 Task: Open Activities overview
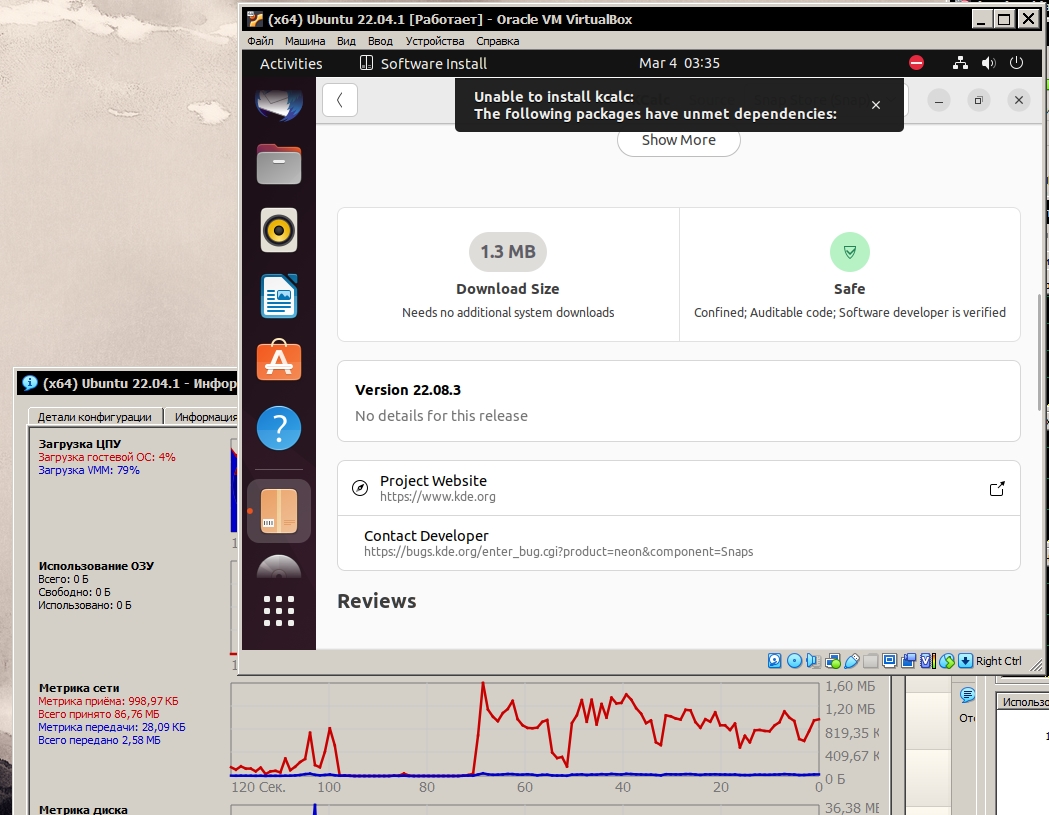291,64
